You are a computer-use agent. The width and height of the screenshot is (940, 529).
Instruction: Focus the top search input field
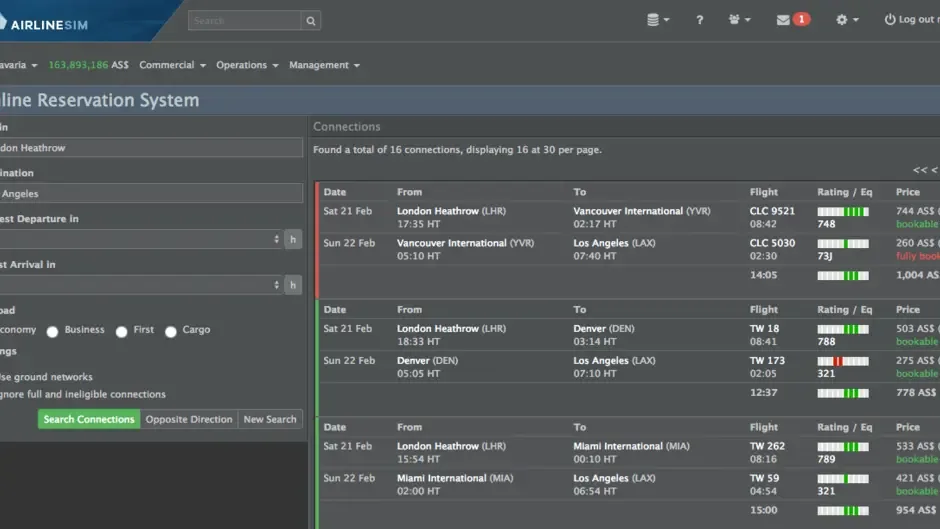(245, 21)
